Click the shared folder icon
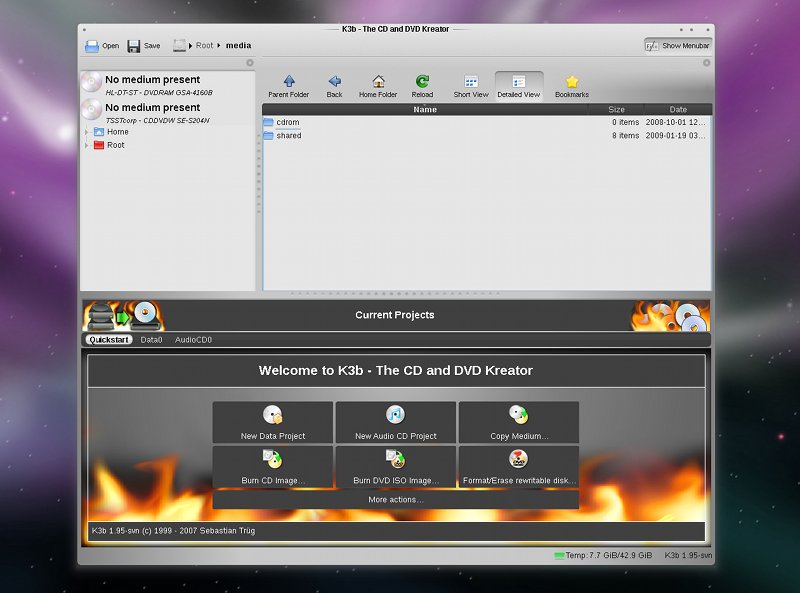800x593 pixels. [268, 136]
